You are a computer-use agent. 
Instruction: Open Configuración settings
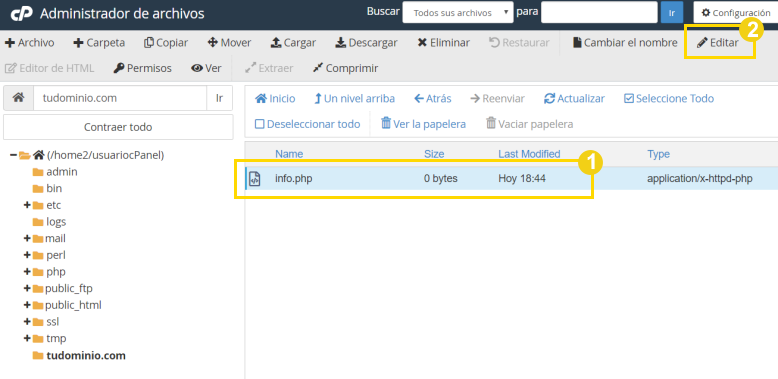coord(735,13)
